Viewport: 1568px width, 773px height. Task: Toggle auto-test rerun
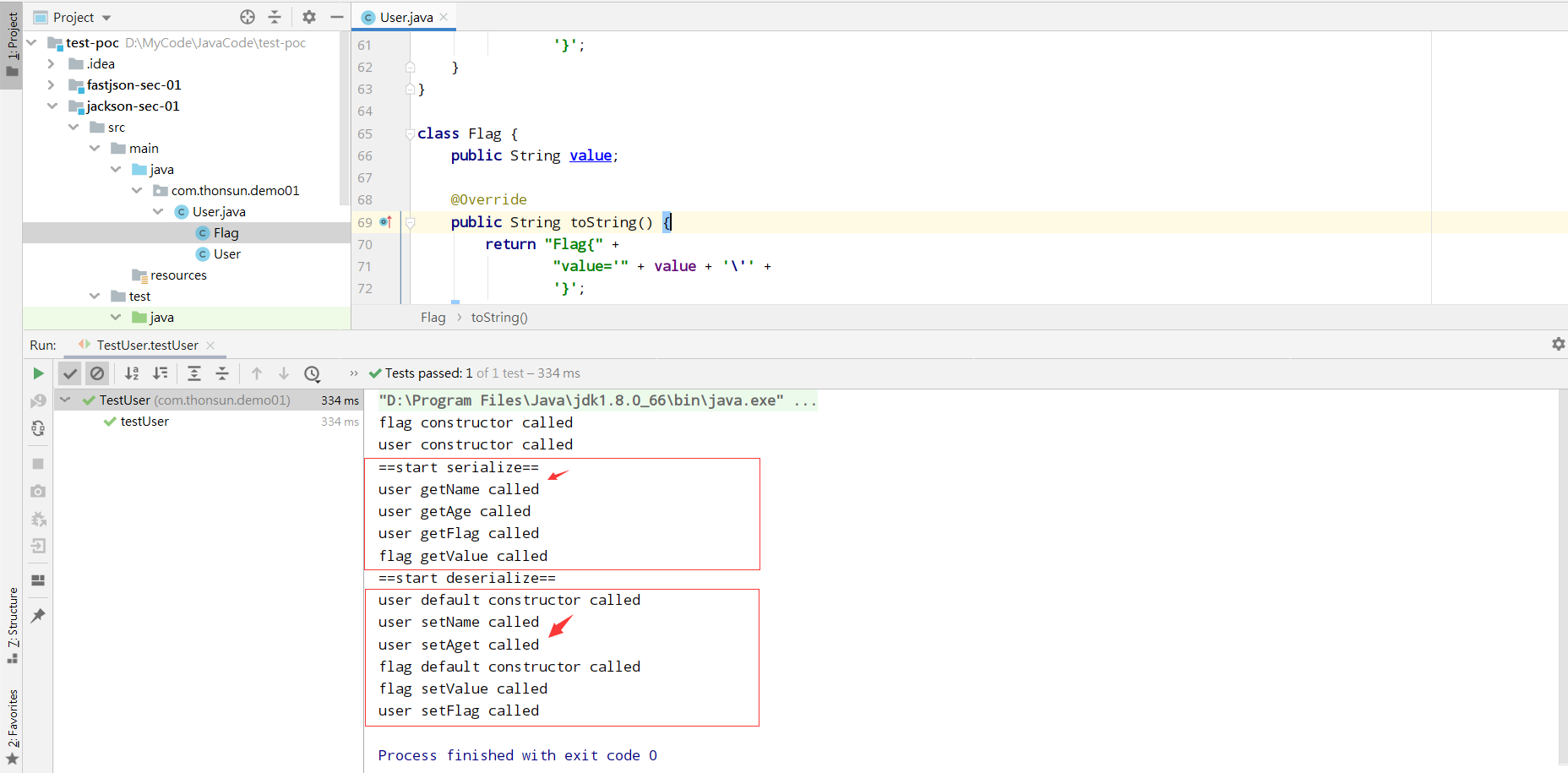pyautogui.click(x=38, y=428)
